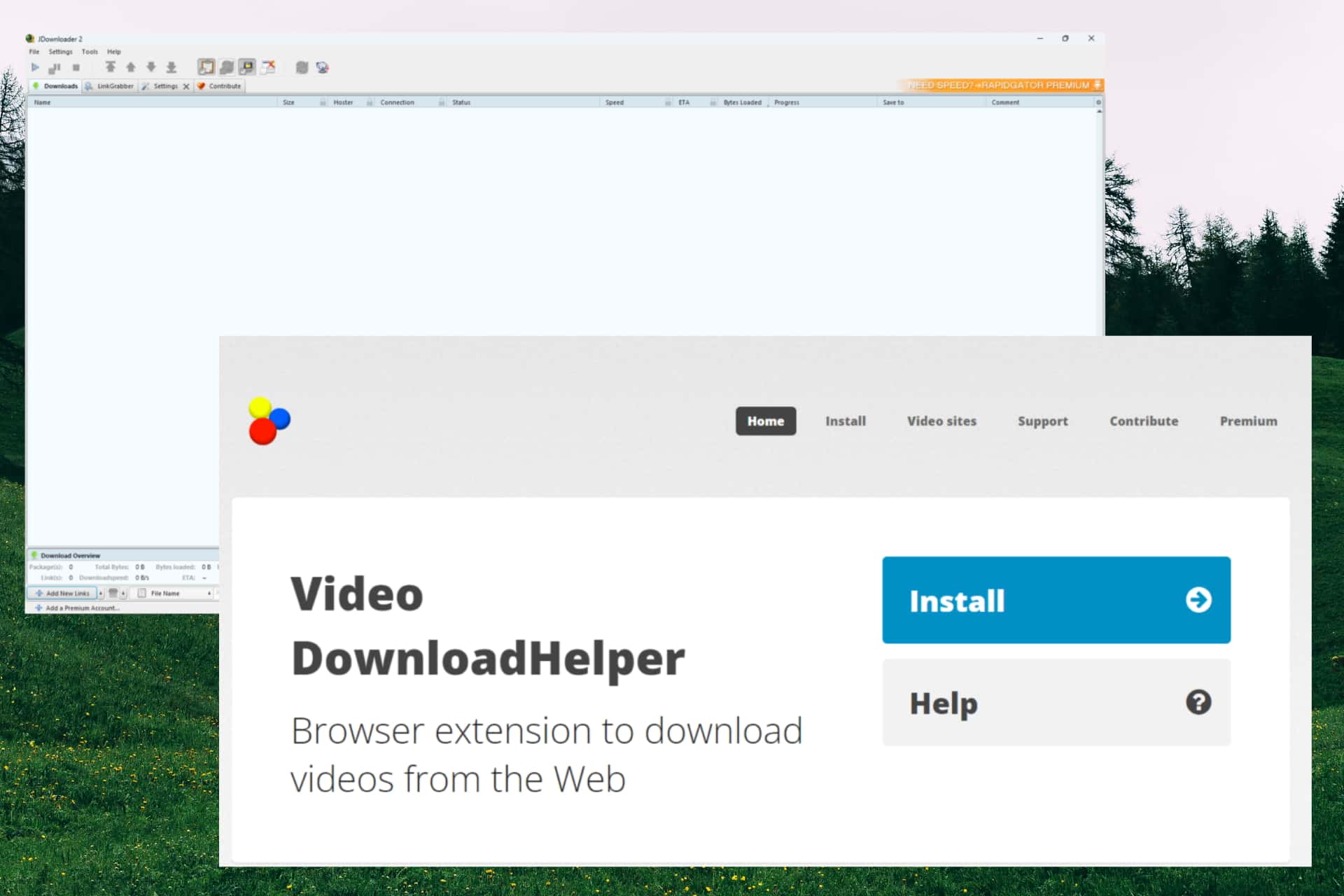Move selection to bottom in JDownloader toolbar
Image resolution: width=1344 pixels, height=896 pixels.
point(171,67)
